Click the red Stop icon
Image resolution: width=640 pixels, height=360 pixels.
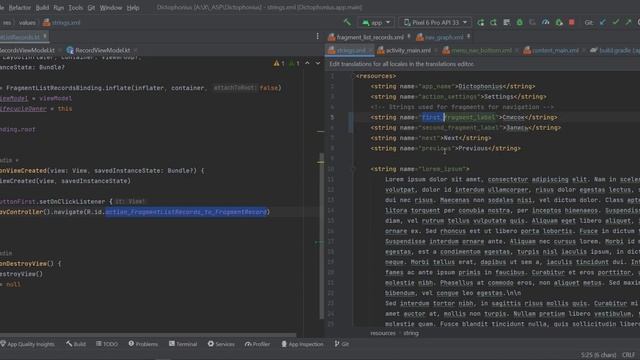pyautogui.click(x=571, y=22)
